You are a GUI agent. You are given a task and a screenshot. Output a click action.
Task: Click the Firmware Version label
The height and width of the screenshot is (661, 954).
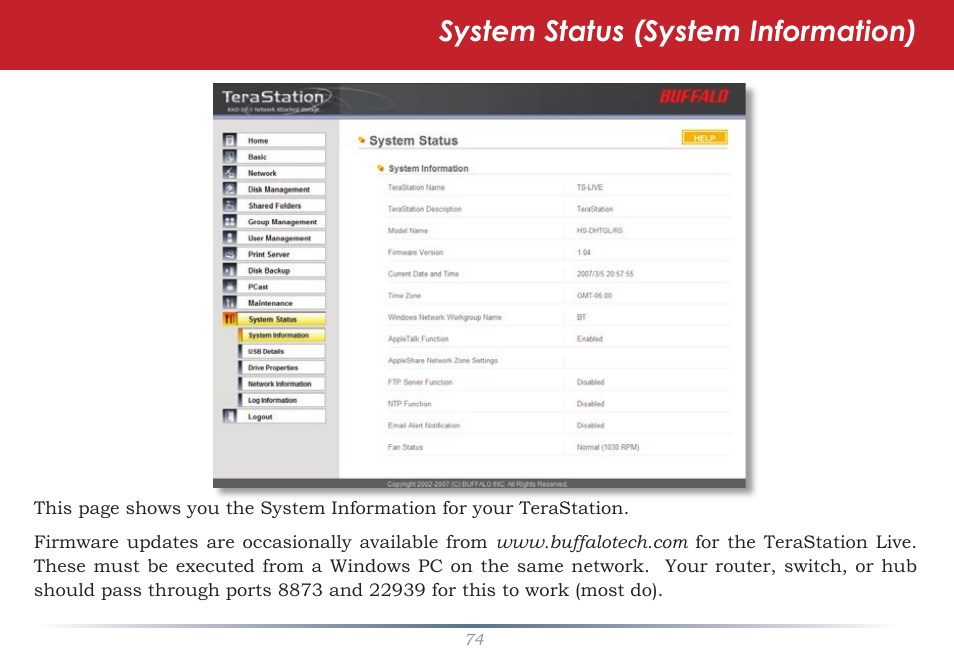[x=415, y=252]
